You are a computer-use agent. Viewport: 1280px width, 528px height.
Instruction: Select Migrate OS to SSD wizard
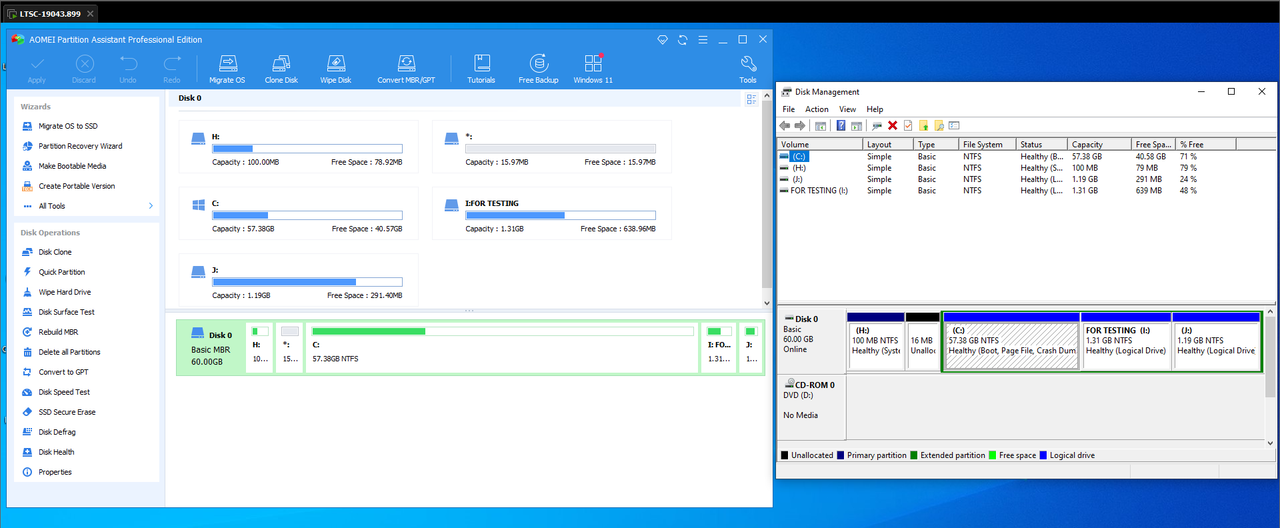(68, 126)
